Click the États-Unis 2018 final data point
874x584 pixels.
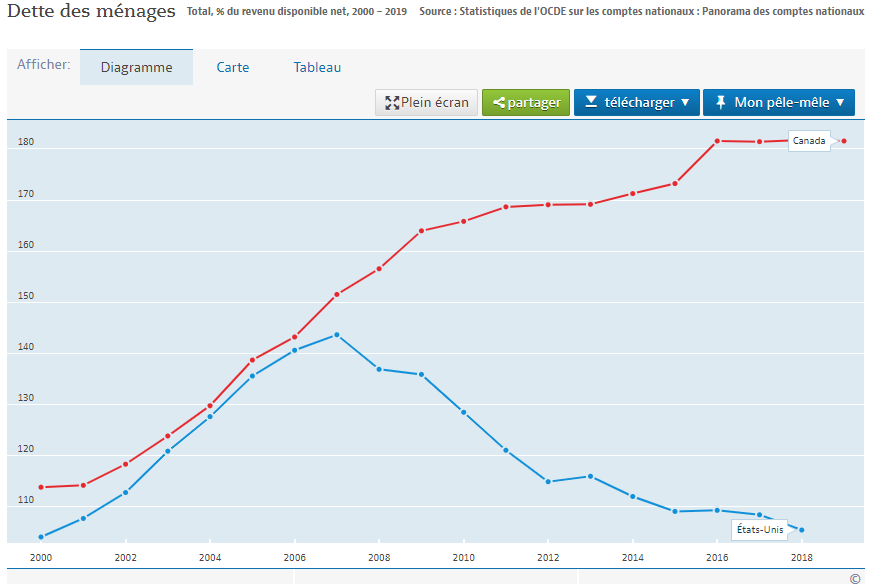(x=802, y=530)
